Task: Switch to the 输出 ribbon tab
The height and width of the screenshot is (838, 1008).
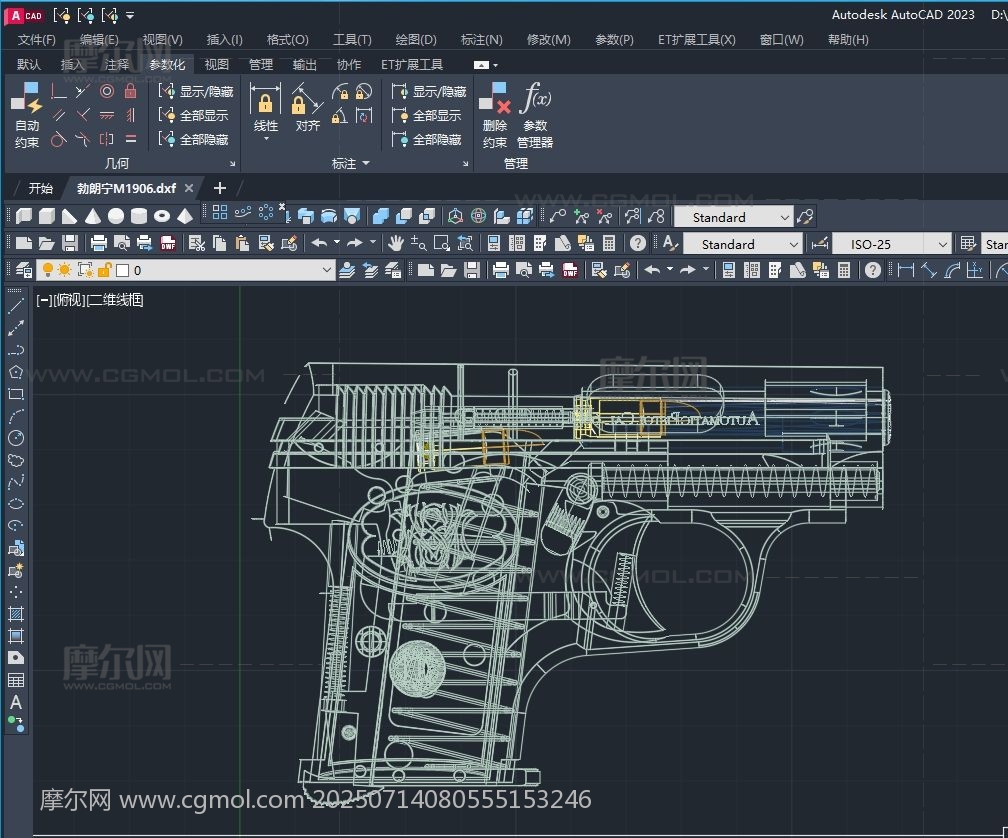Action: pos(305,64)
